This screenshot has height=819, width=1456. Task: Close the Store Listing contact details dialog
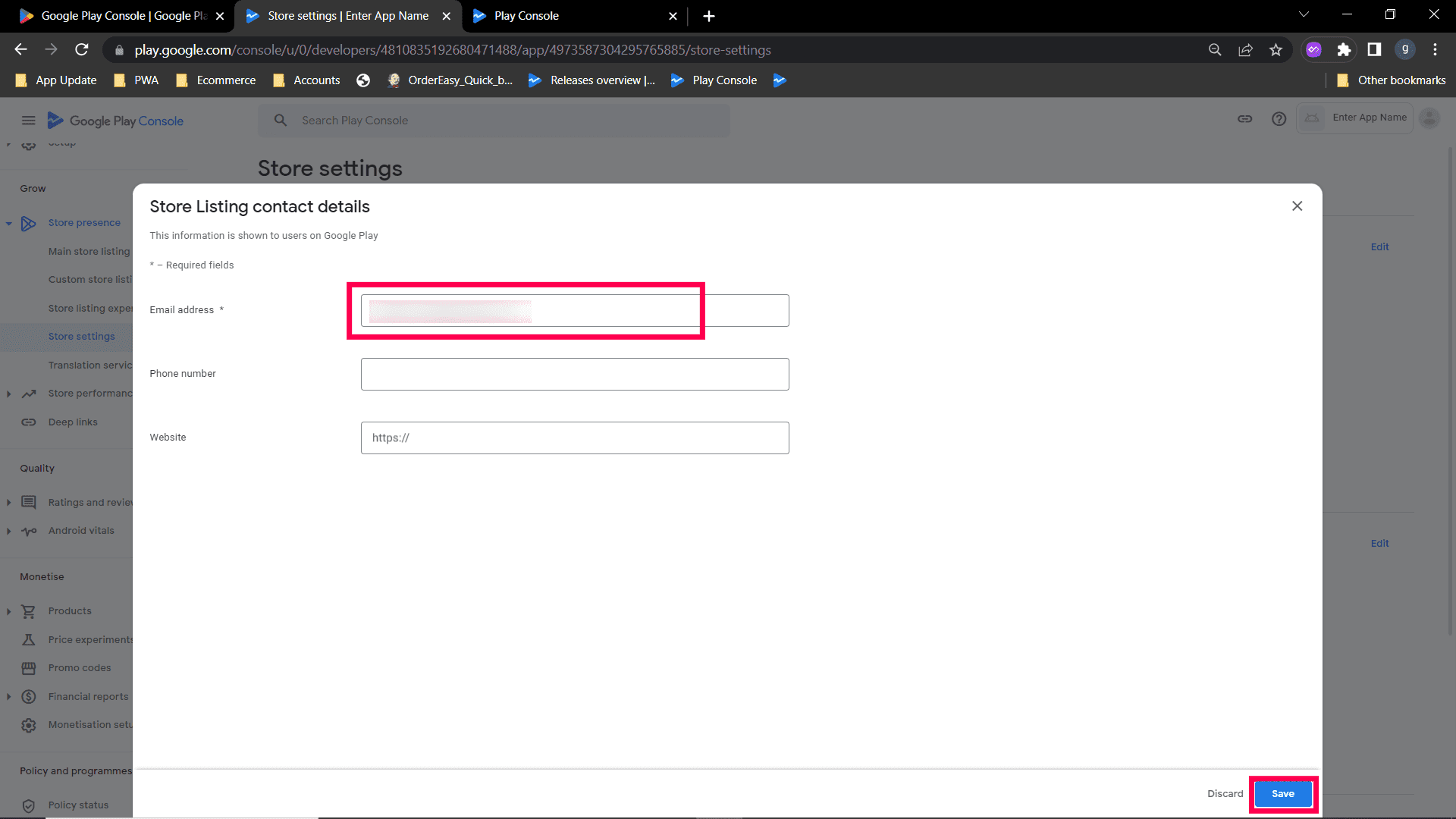click(x=1297, y=206)
